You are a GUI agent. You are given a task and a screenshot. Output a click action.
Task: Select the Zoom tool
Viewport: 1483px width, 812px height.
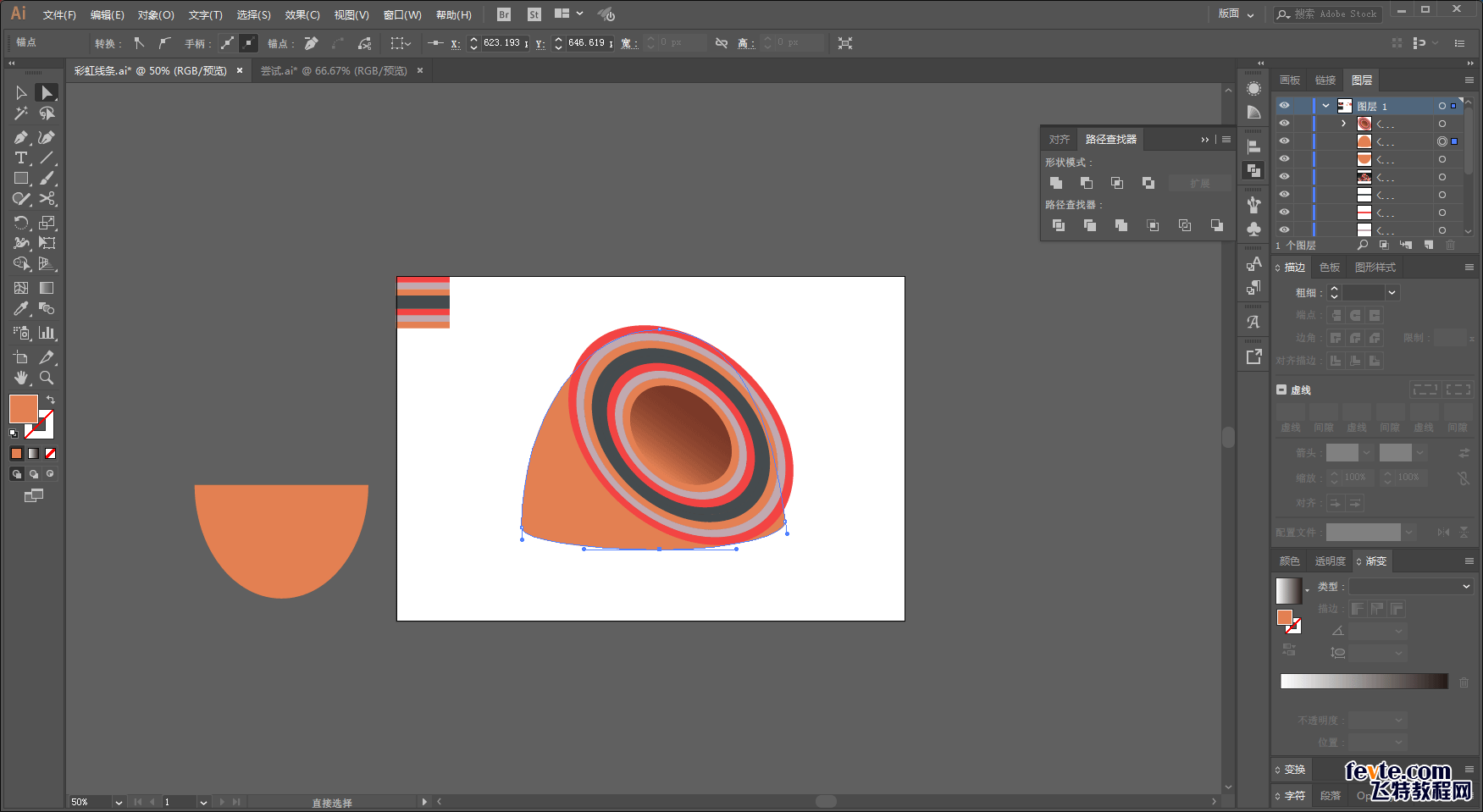tap(47, 378)
